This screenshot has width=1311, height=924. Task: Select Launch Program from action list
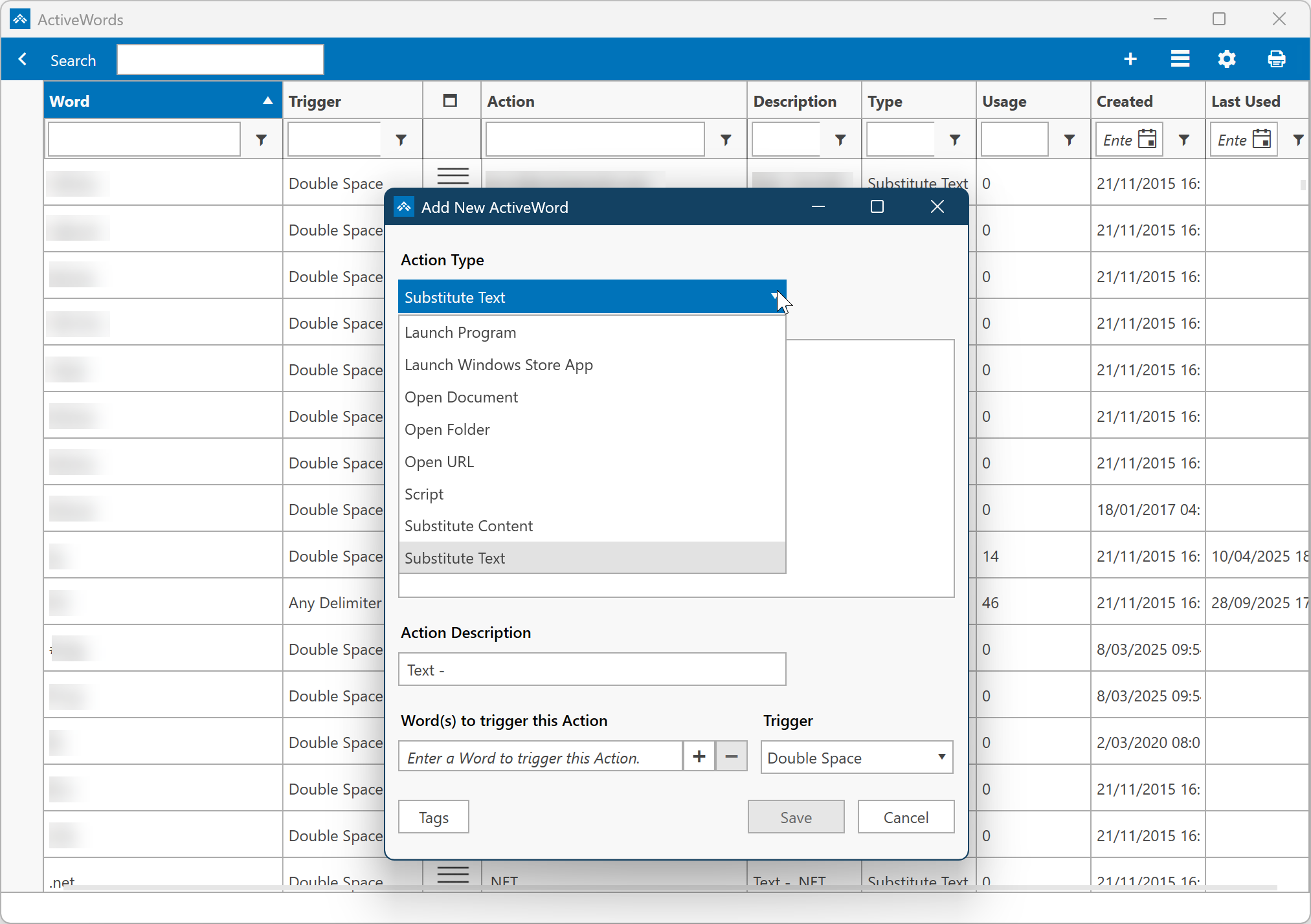click(460, 333)
